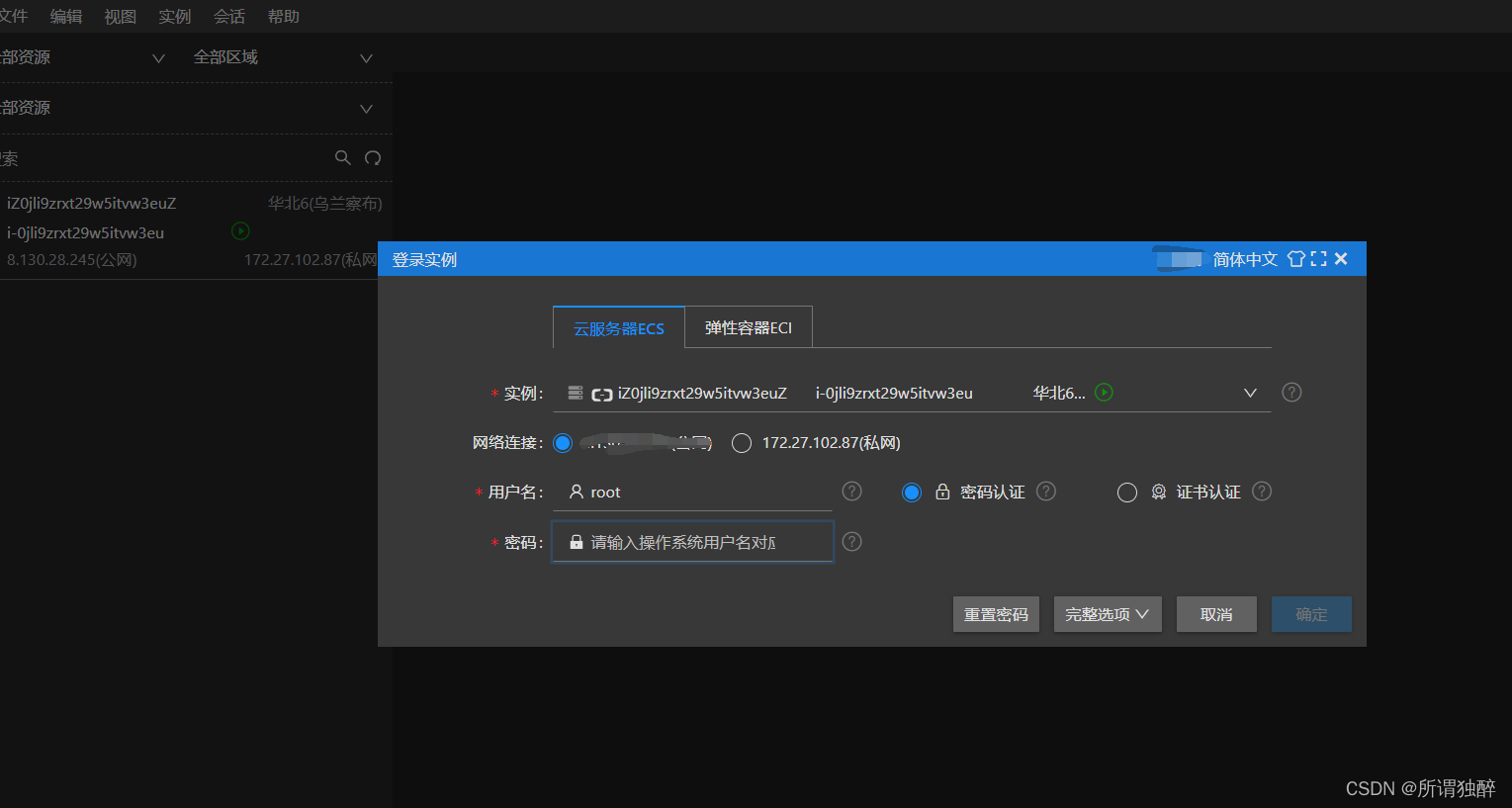Screen dimensions: 1512x808
Task: Click the green running status icon in sidebar
Action: tap(240, 230)
